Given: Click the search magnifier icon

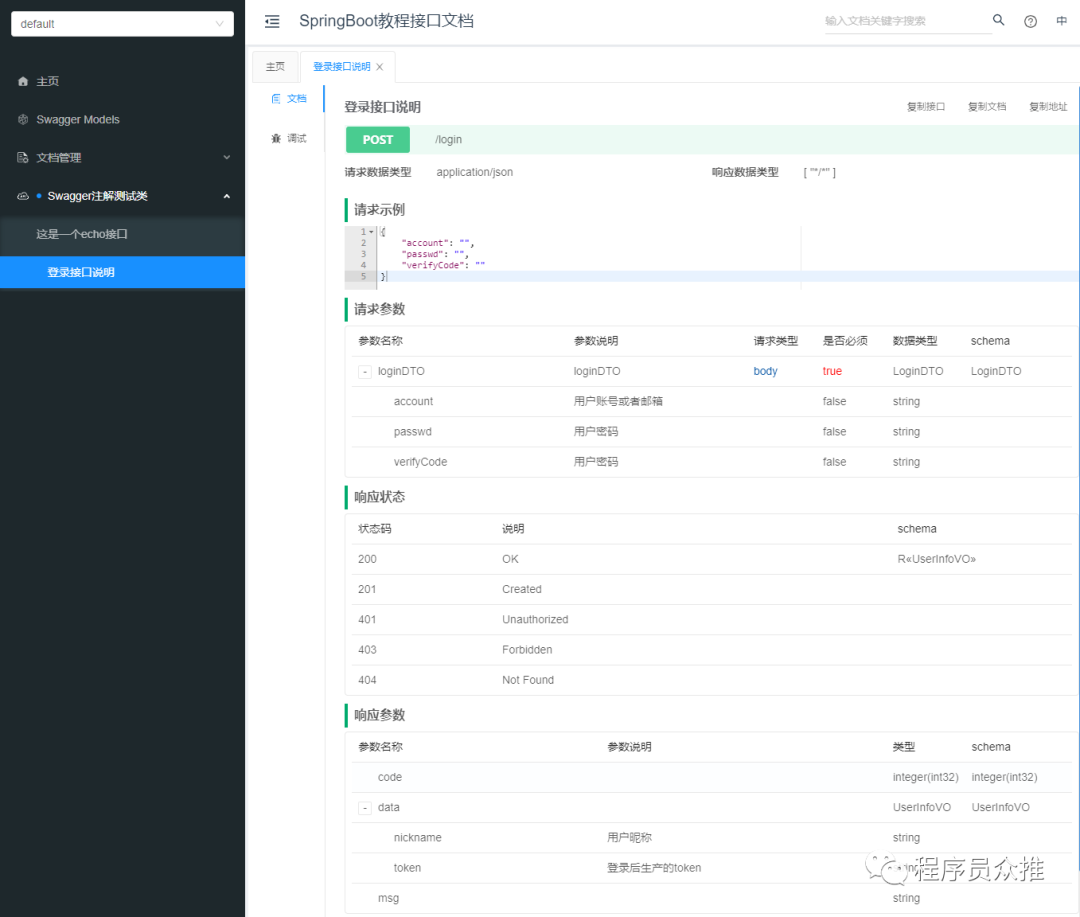Looking at the screenshot, I should [998, 20].
